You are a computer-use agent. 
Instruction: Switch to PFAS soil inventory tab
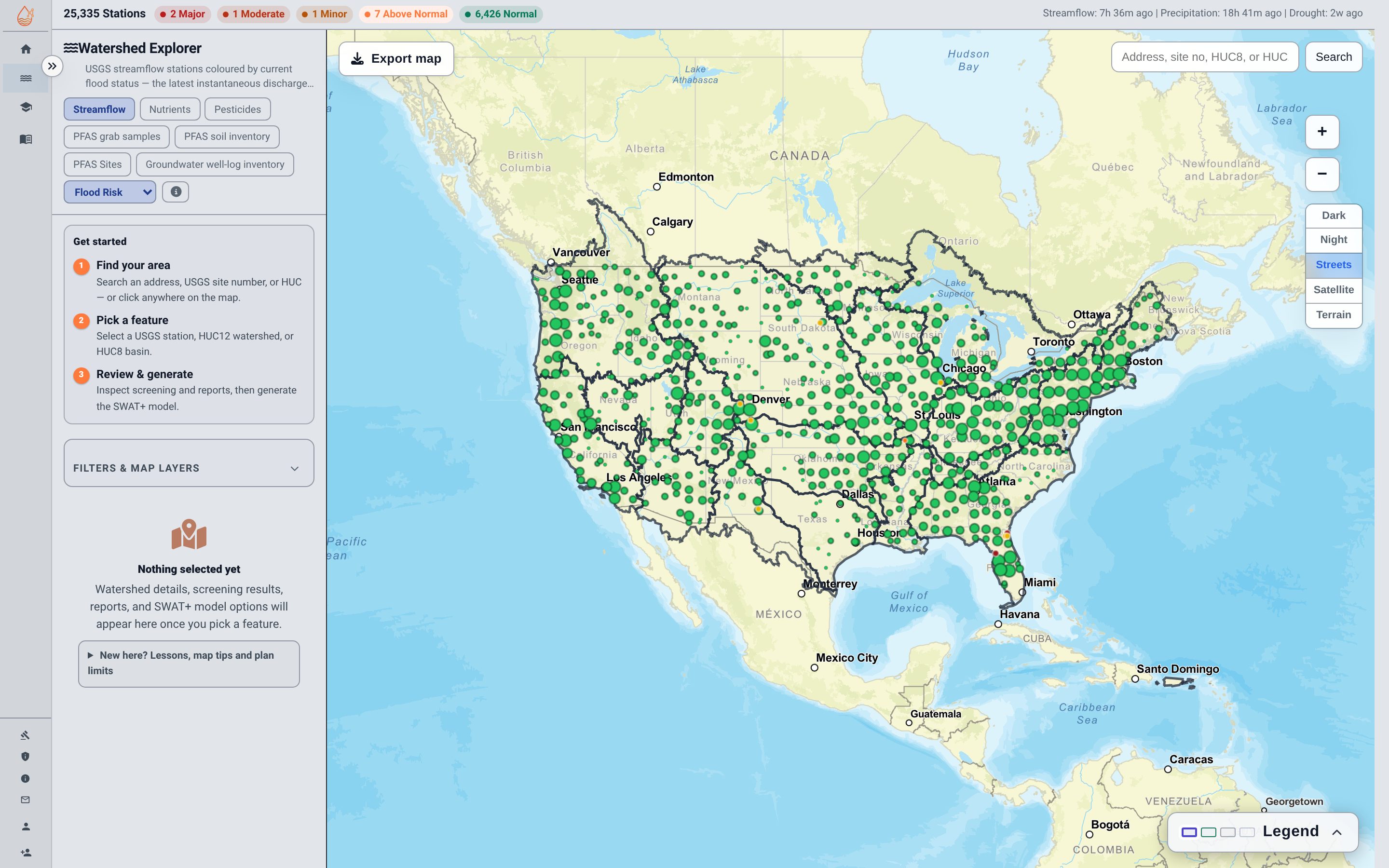coord(227,136)
